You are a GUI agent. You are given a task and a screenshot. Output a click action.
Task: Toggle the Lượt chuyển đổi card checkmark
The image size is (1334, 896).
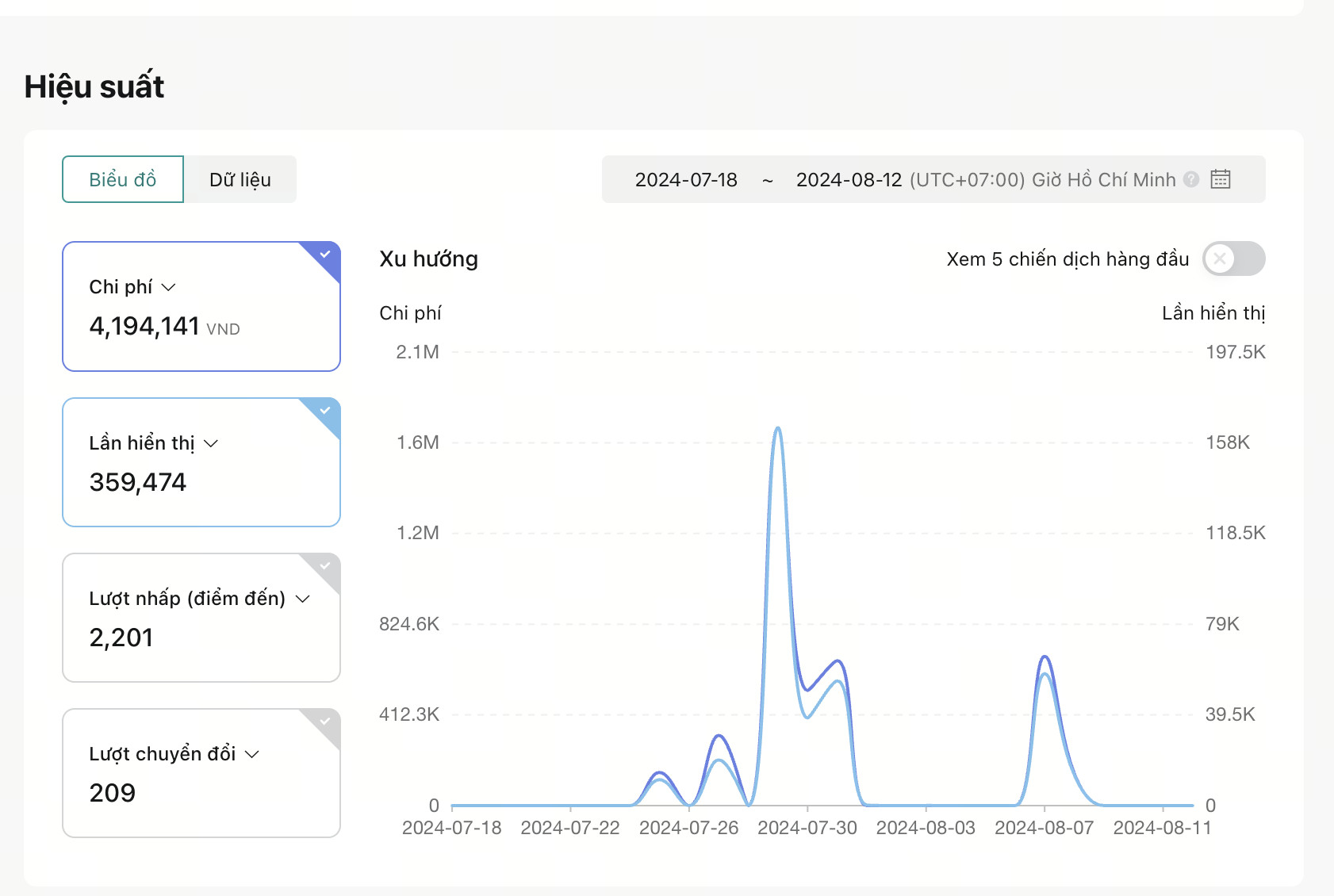tap(324, 722)
